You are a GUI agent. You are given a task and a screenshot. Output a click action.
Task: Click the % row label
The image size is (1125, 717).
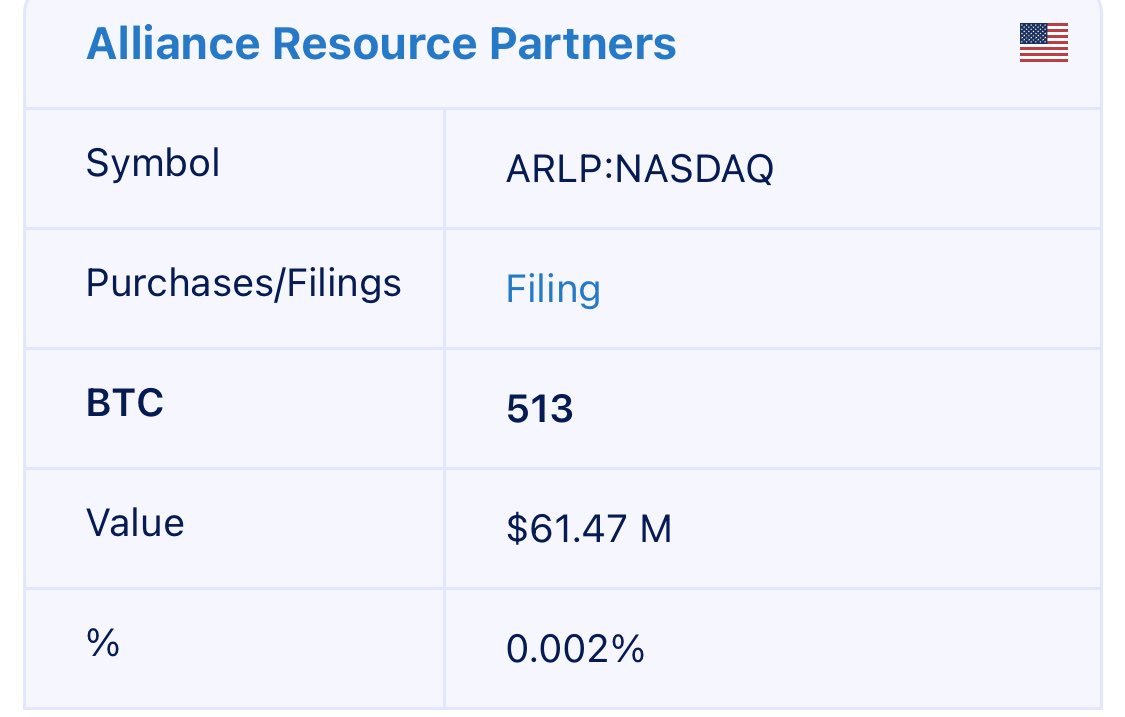103,642
